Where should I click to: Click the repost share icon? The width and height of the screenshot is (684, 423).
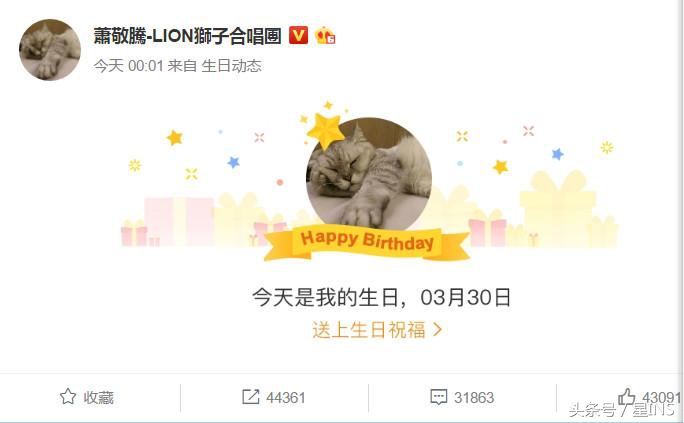click(x=250, y=397)
